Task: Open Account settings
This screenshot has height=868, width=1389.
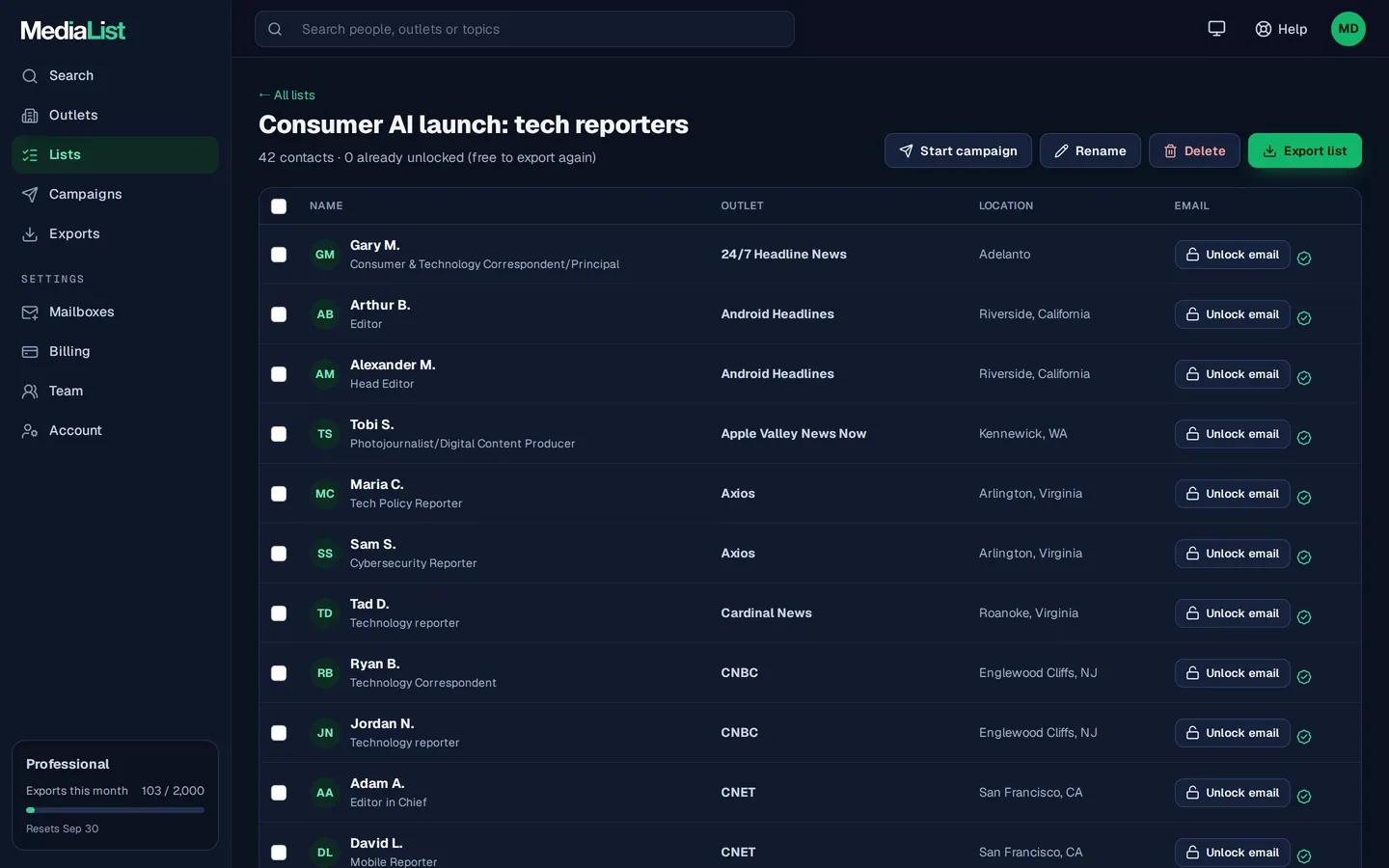Action: [115, 430]
